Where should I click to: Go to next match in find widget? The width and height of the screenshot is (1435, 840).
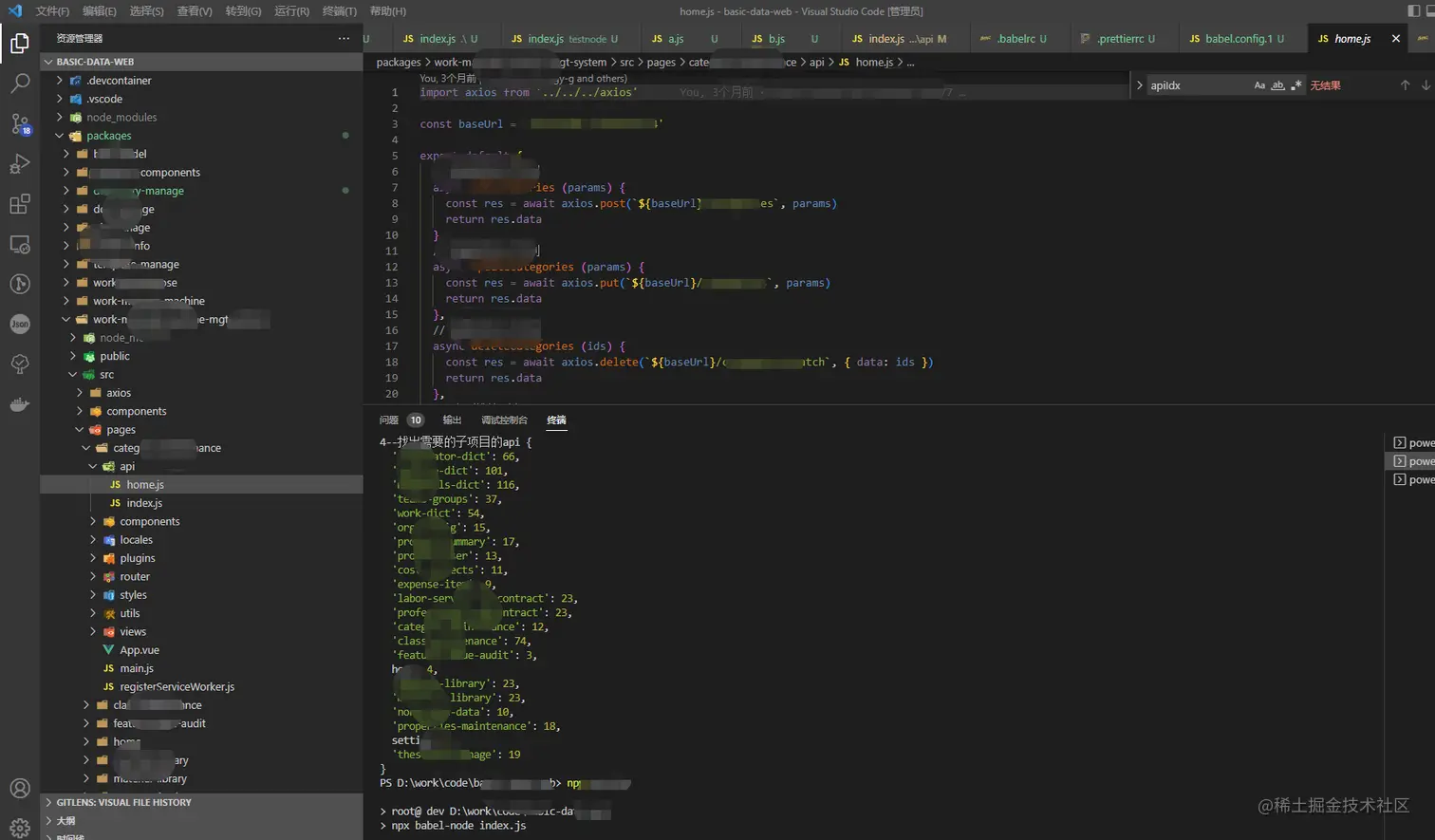click(1426, 85)
